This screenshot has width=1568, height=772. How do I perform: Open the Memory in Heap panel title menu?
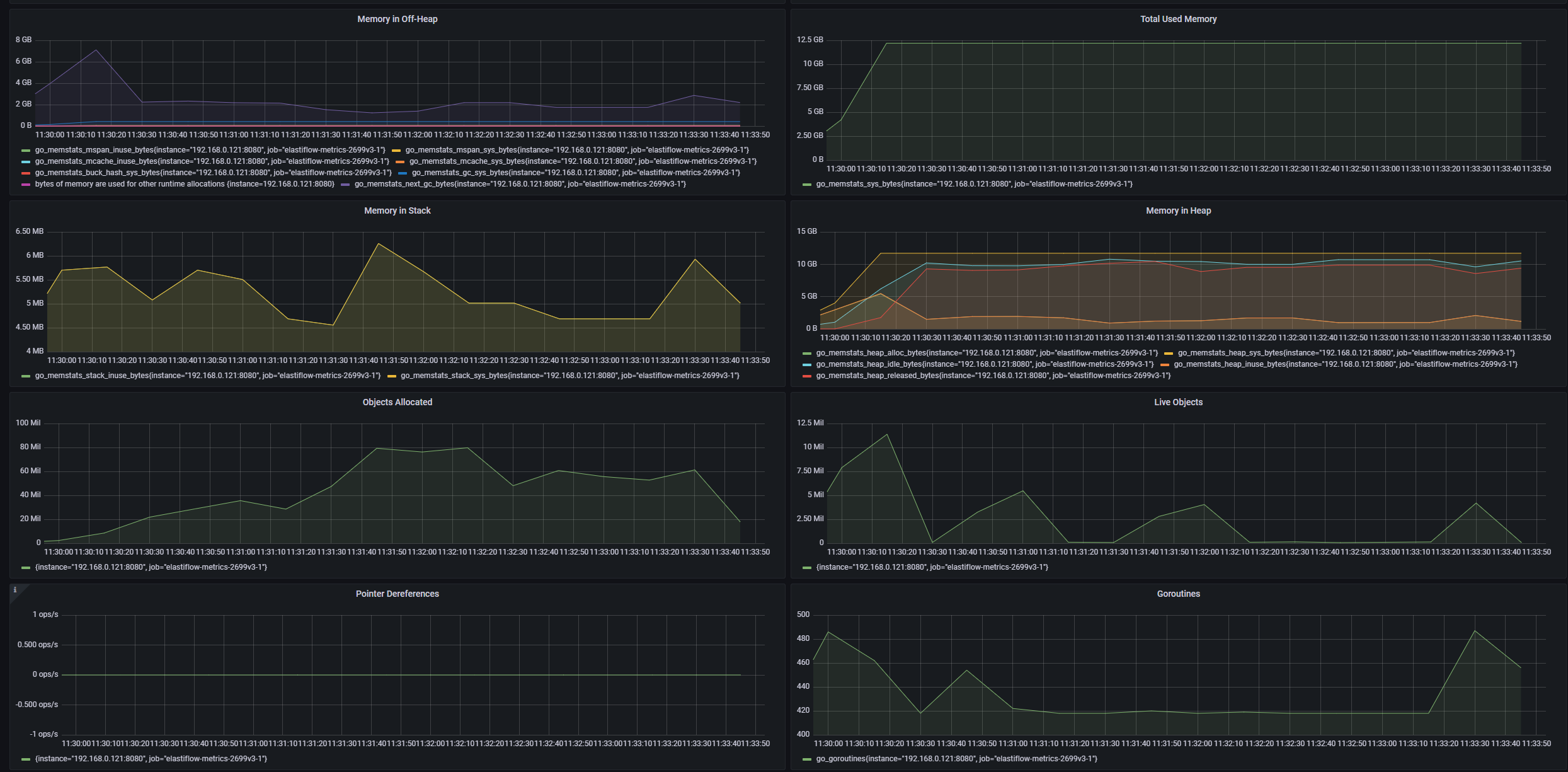click(1178, 210)
